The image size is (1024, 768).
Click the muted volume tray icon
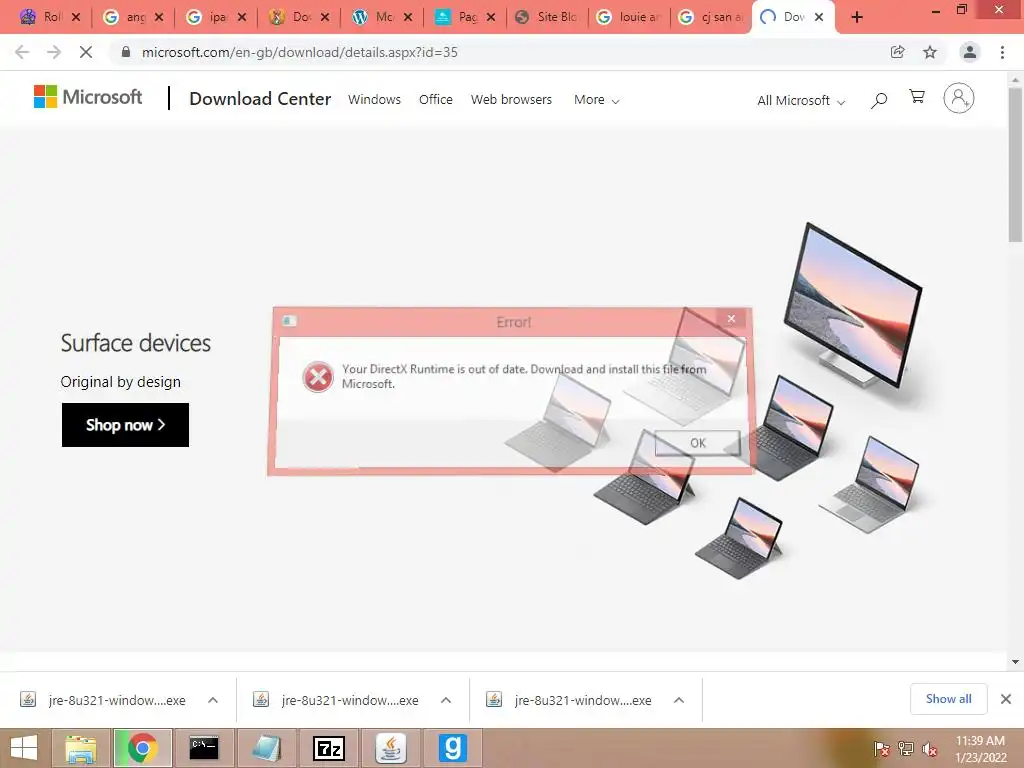coord(930,749)
